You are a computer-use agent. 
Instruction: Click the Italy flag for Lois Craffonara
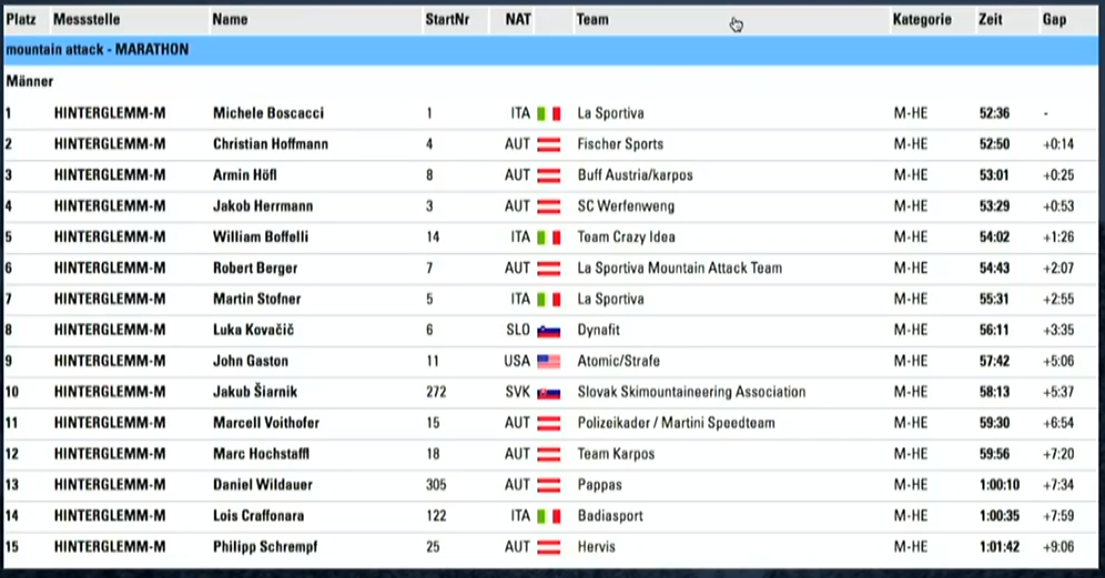(548, 517)
